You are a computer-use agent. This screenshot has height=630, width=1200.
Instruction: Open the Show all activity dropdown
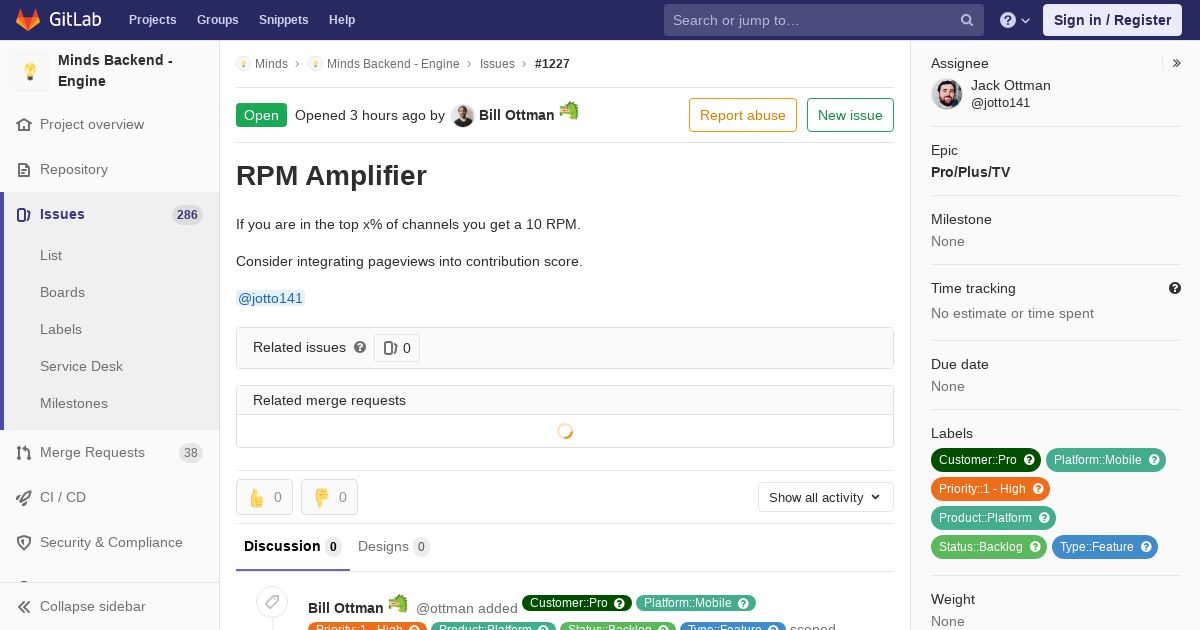tap(826, 497)
